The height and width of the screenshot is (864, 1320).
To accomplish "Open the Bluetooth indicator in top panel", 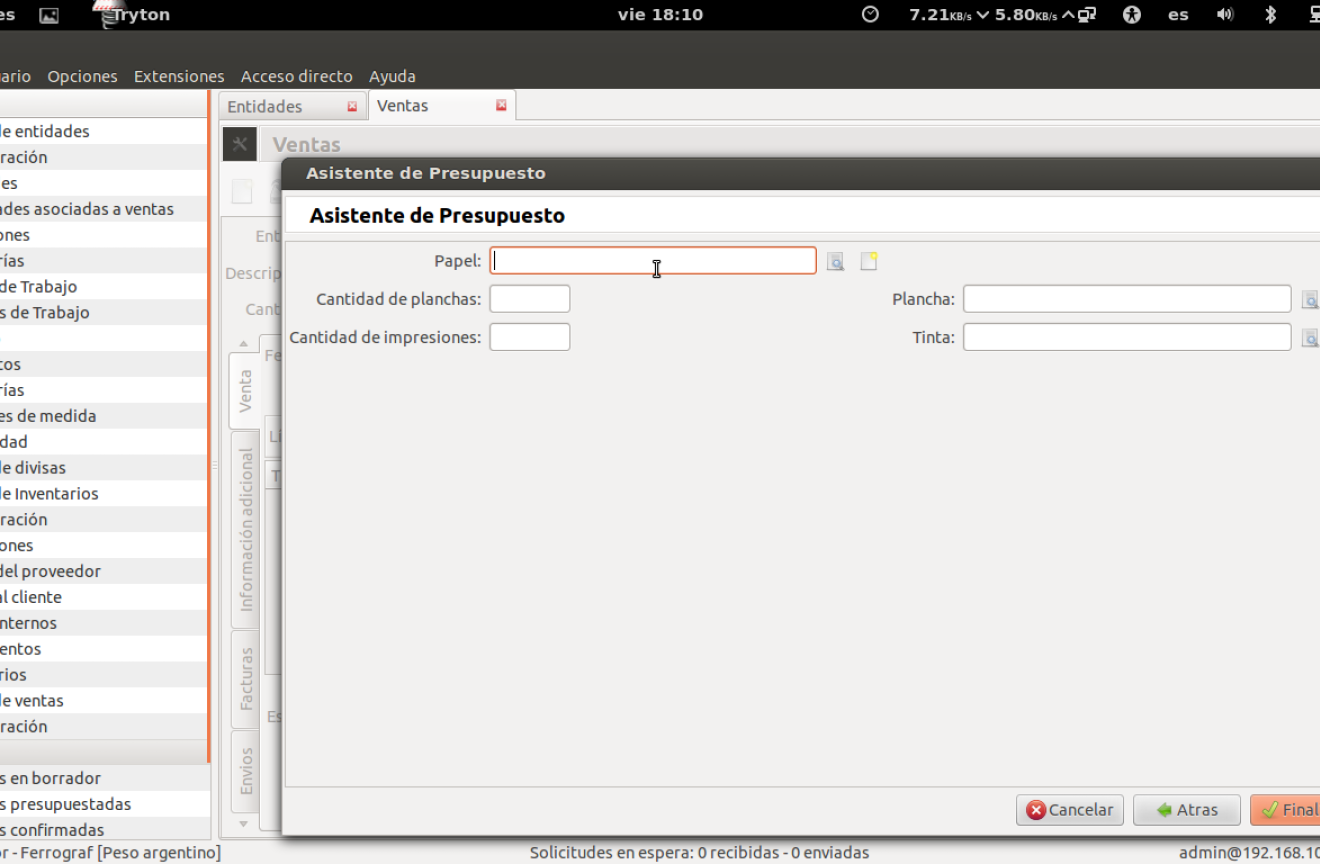I will 1271,15.
